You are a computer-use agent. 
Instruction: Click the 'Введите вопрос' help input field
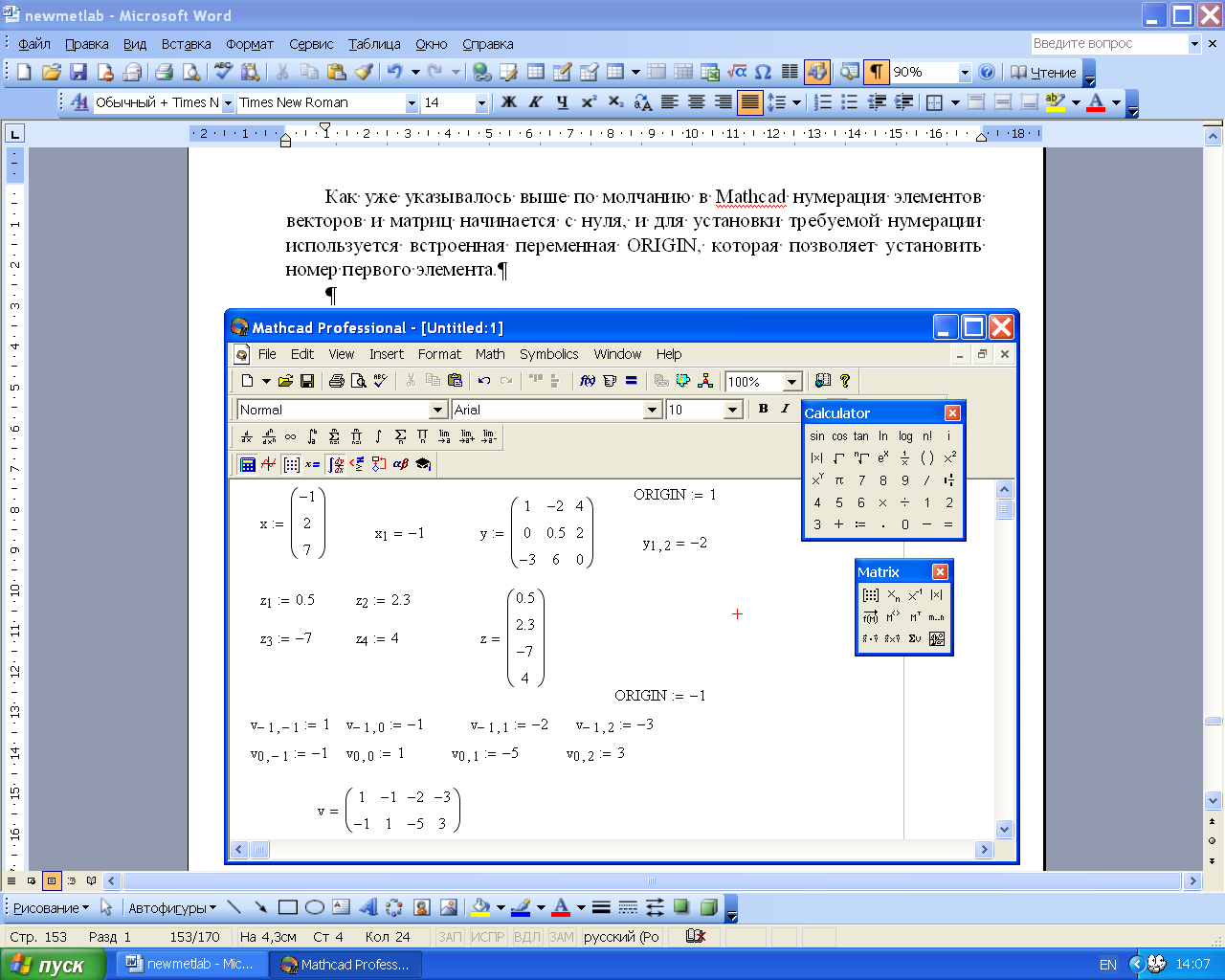tap(1108, 43)
